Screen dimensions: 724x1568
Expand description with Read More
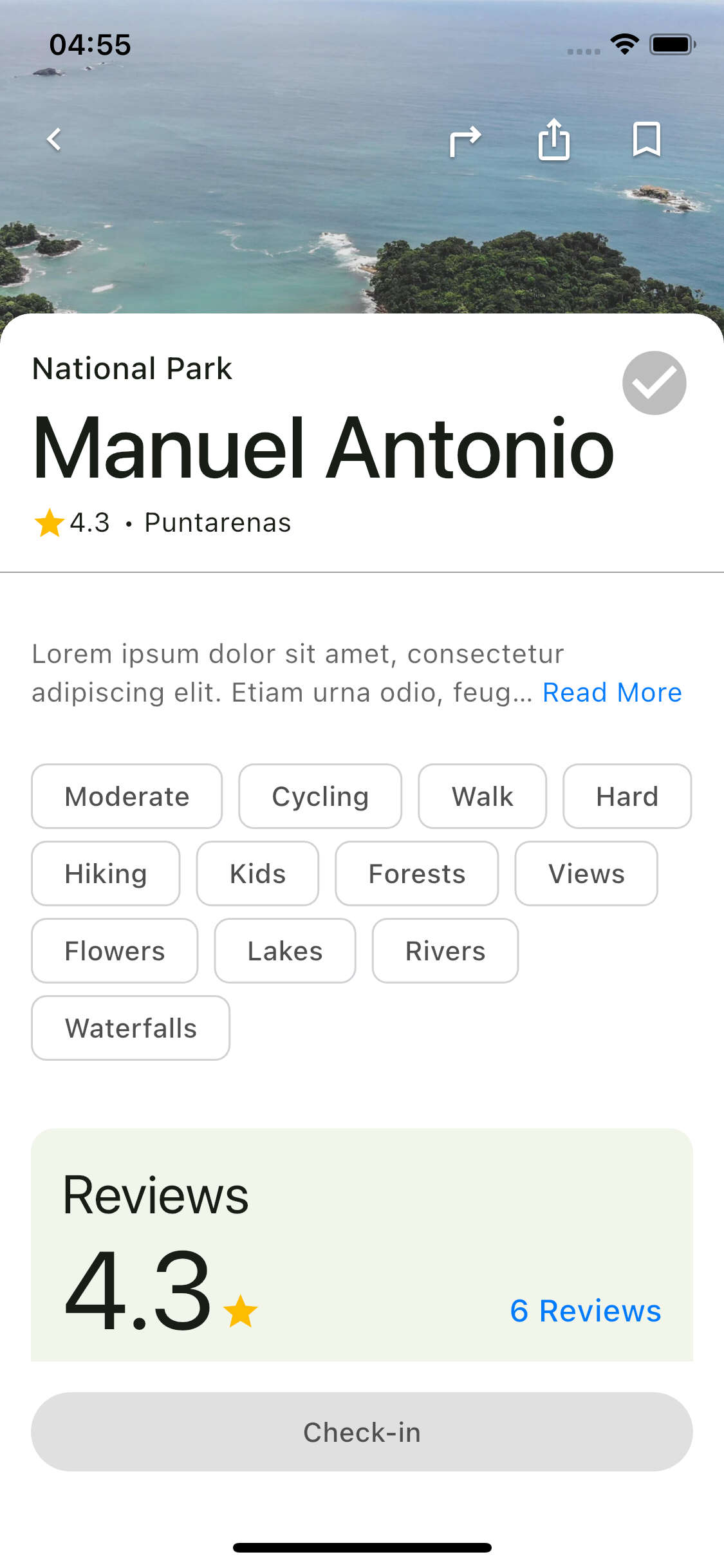coord(612,693)
